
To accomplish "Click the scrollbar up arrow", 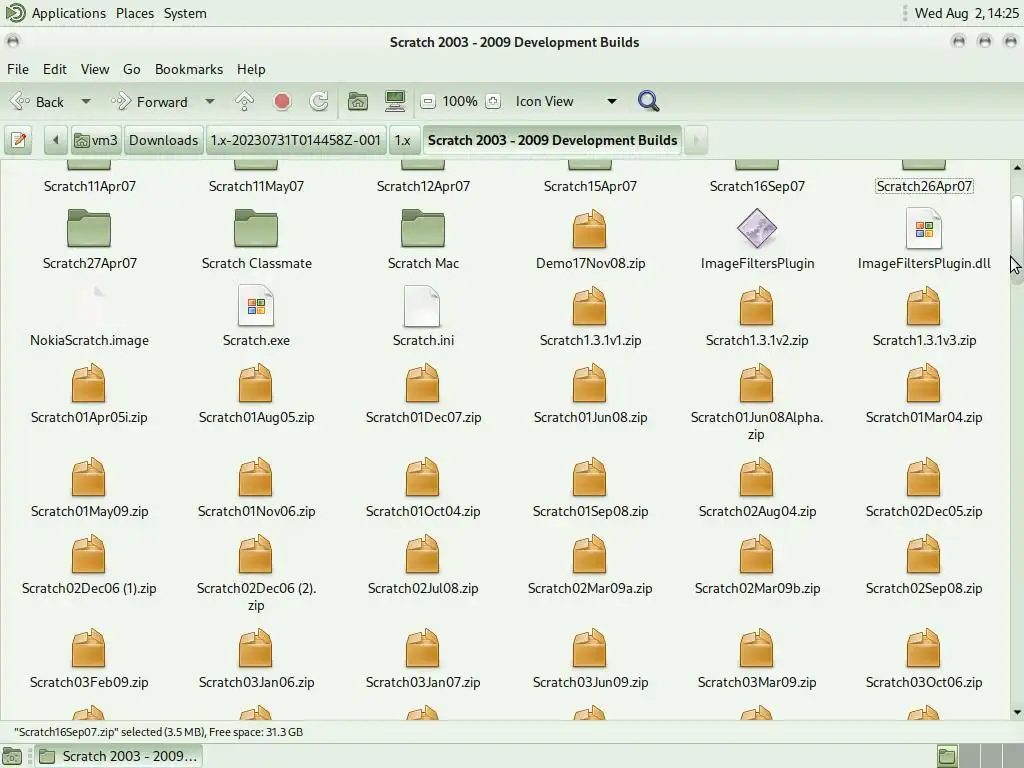I will tap(1017, 168).
